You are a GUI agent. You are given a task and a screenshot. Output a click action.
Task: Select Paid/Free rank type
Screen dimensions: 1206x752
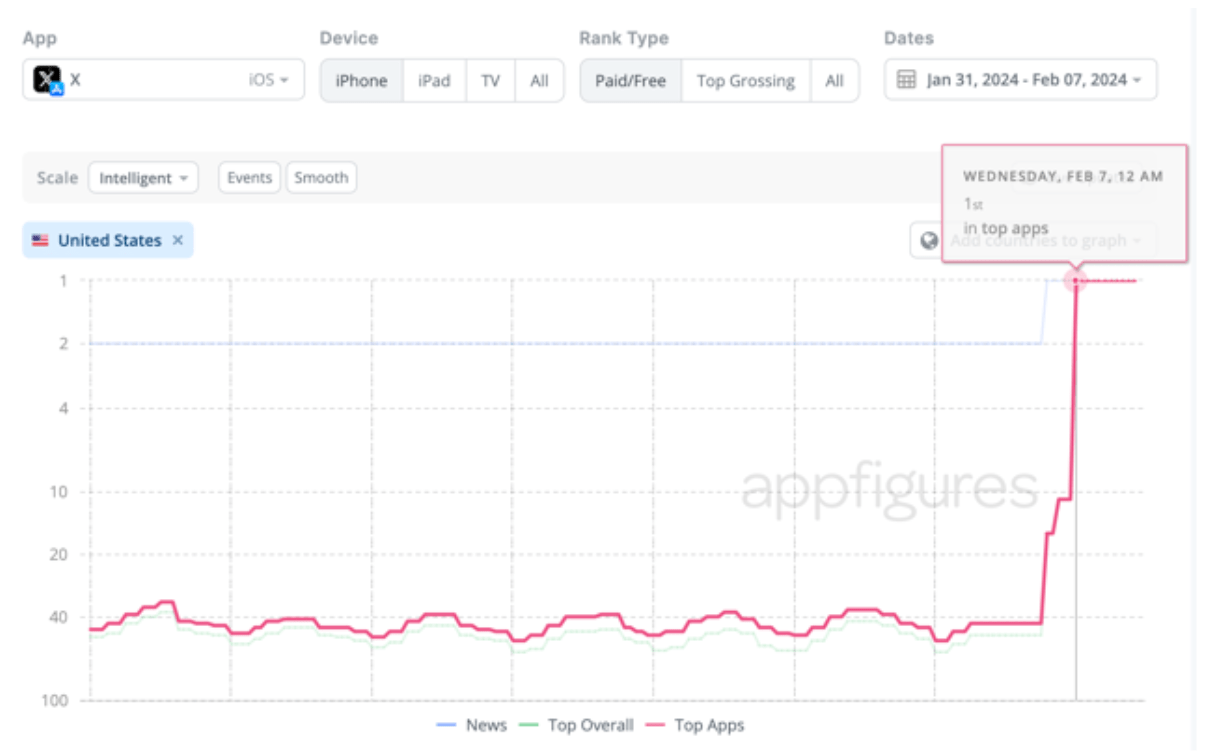click(631, 81)
